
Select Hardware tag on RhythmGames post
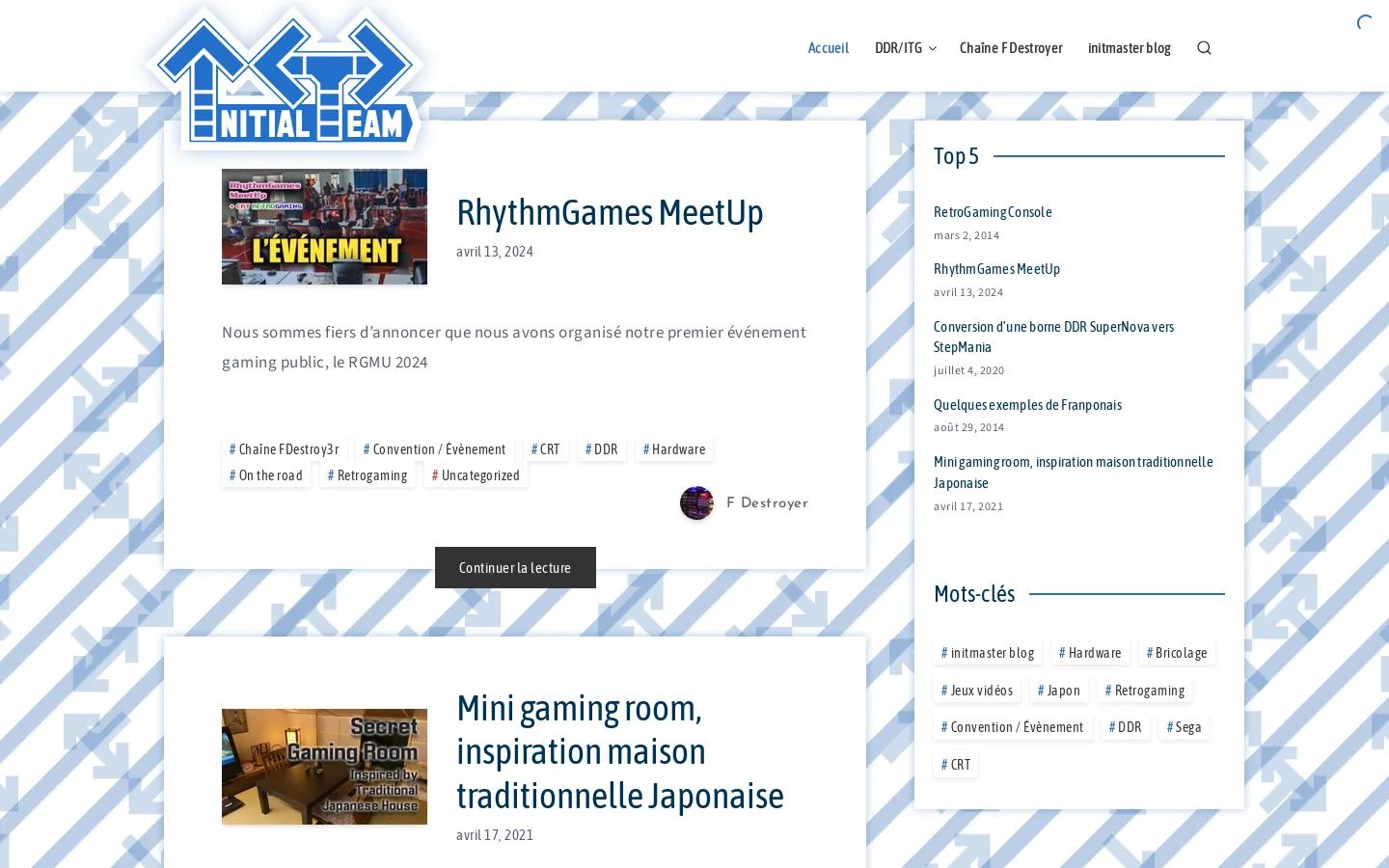(x=674, y=449)
